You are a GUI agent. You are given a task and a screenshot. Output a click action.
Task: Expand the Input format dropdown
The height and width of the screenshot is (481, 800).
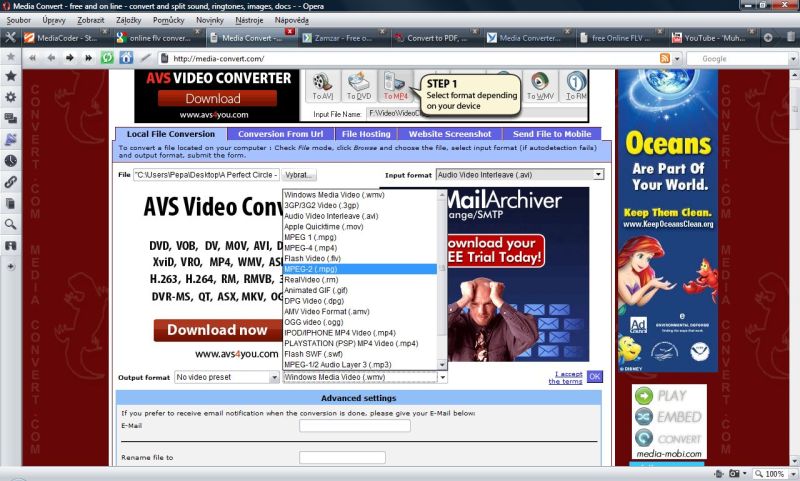point(598,175)
